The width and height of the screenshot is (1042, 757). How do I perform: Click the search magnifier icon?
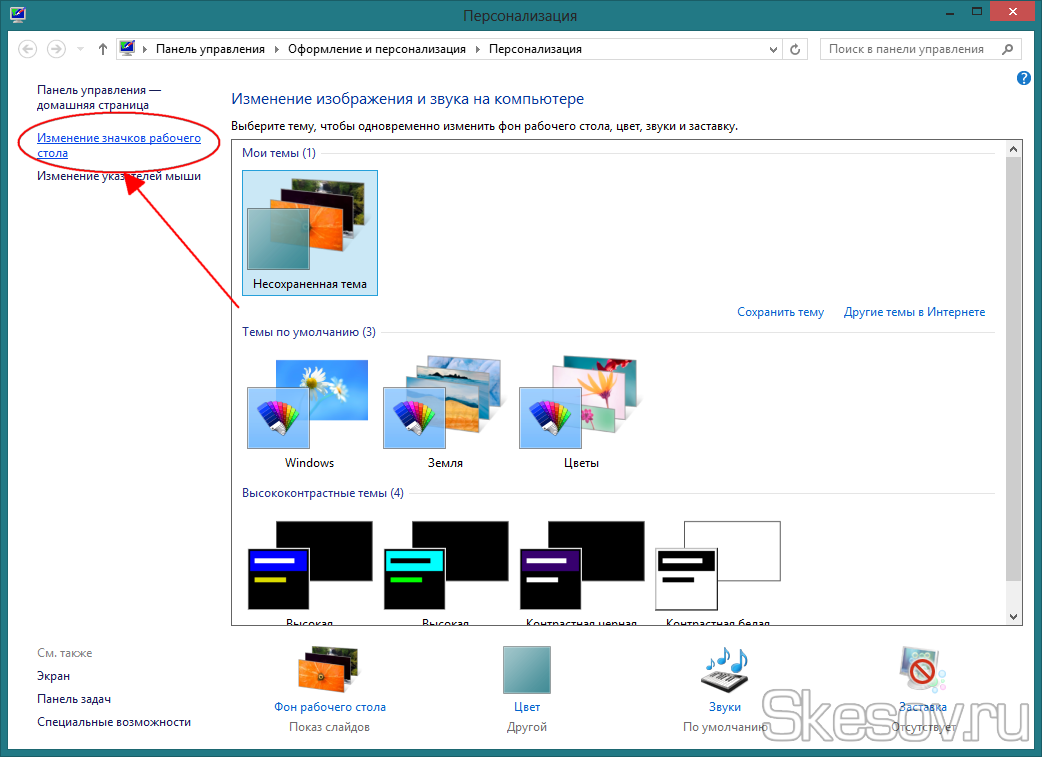click(x=1007, y=49)
